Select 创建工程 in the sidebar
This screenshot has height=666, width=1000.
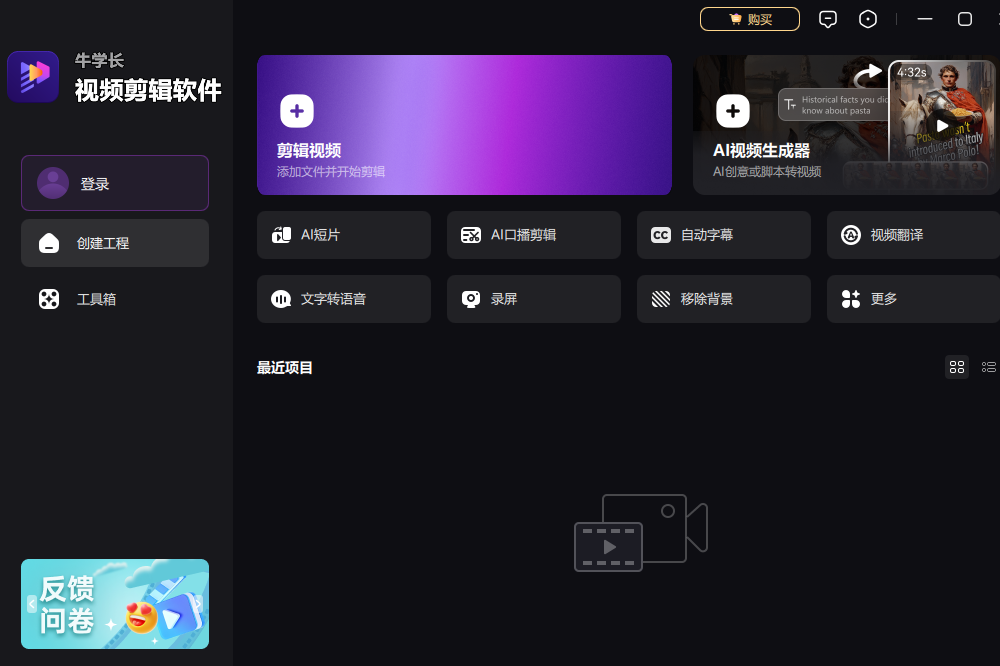[x=115, y=243]
